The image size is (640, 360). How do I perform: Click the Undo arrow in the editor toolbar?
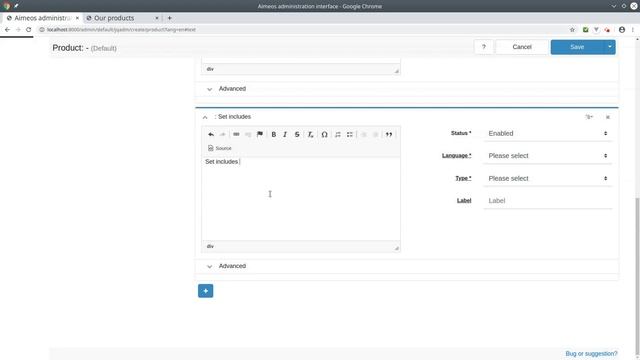point(211,134)
